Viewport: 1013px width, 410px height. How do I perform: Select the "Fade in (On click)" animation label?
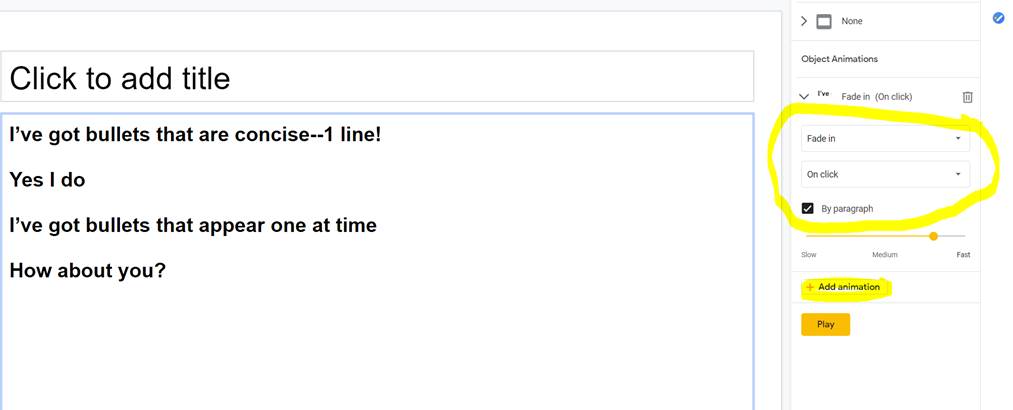pos(876,97)
